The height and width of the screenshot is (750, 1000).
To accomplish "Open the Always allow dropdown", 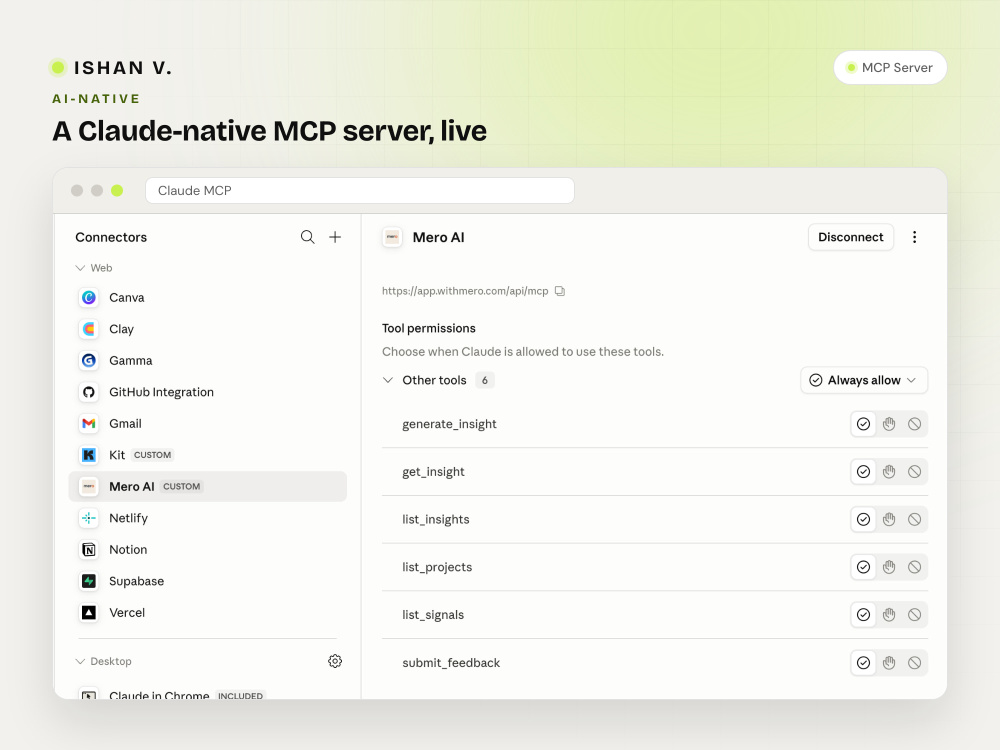I will click(864, 380).
